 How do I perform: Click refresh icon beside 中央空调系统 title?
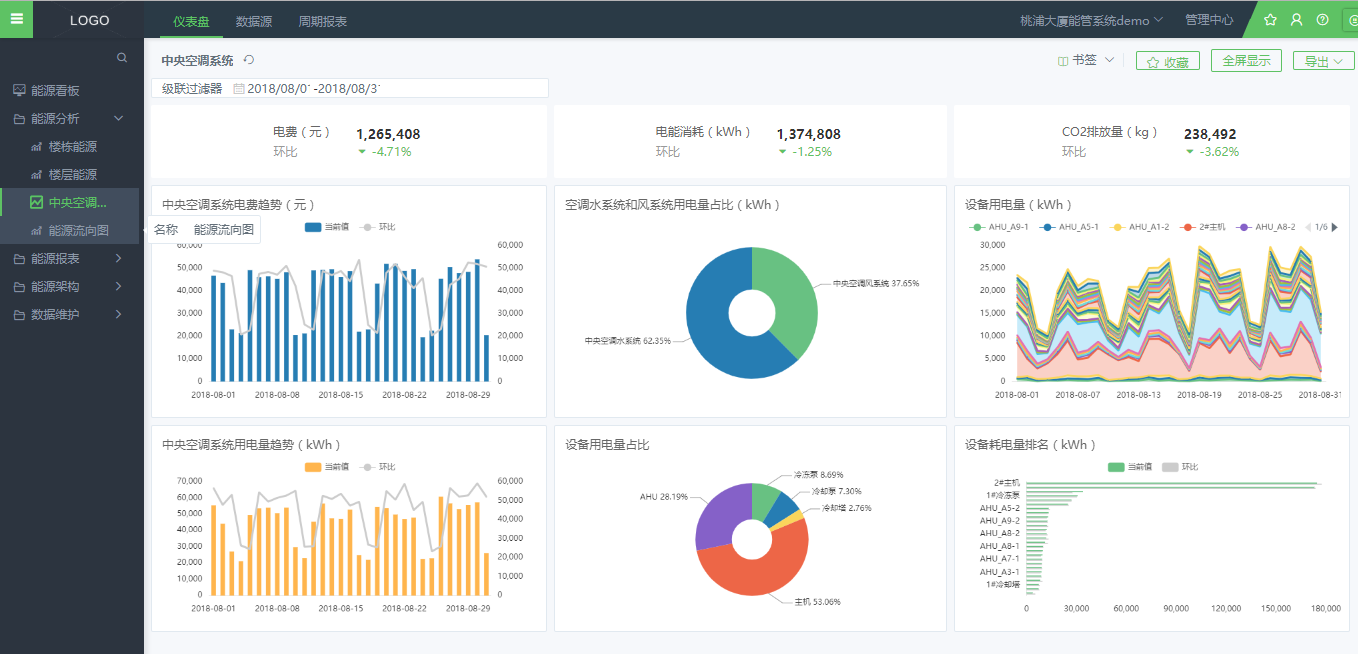(249, 60)
